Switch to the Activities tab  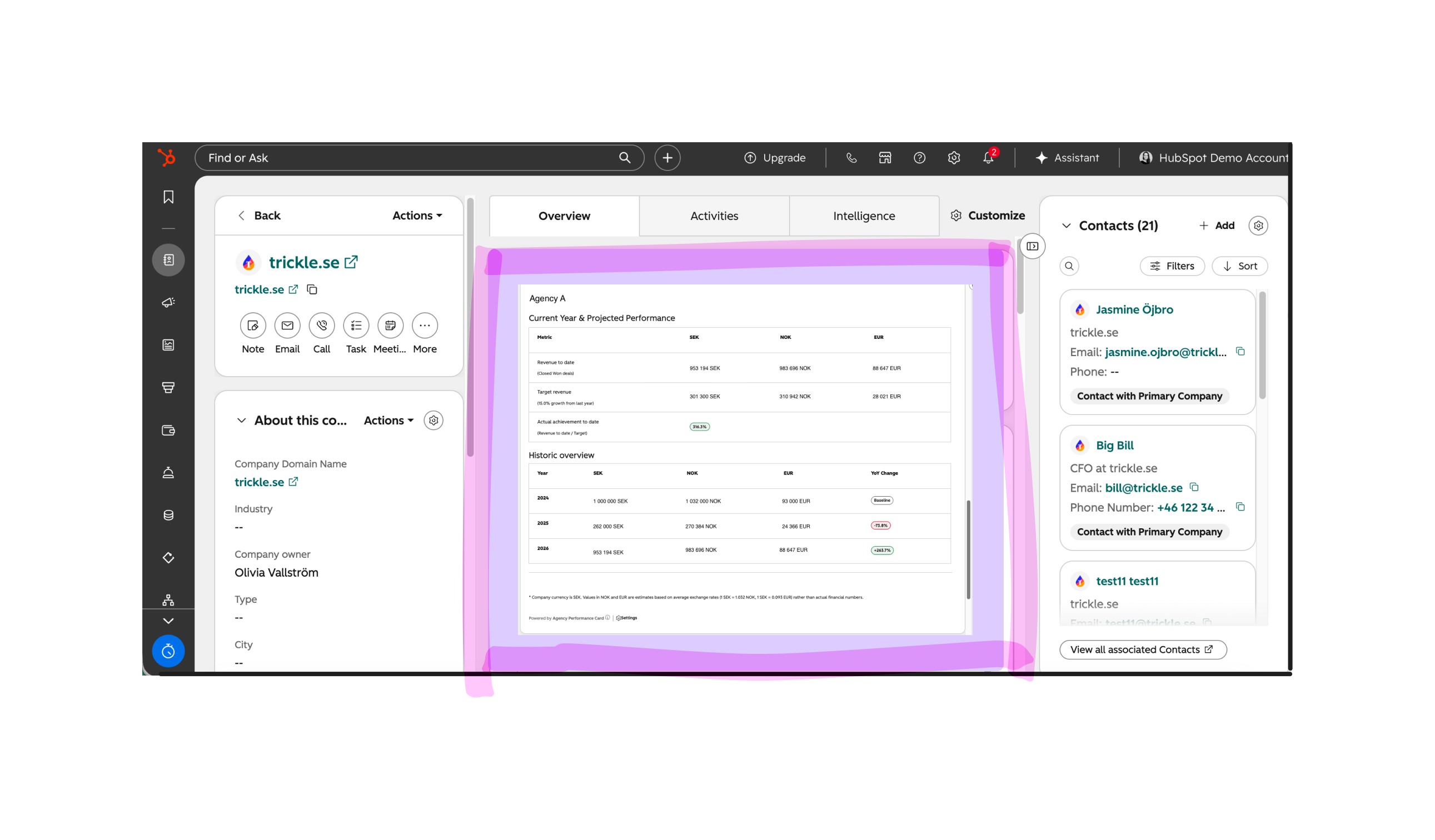click(x=714, y=216)
